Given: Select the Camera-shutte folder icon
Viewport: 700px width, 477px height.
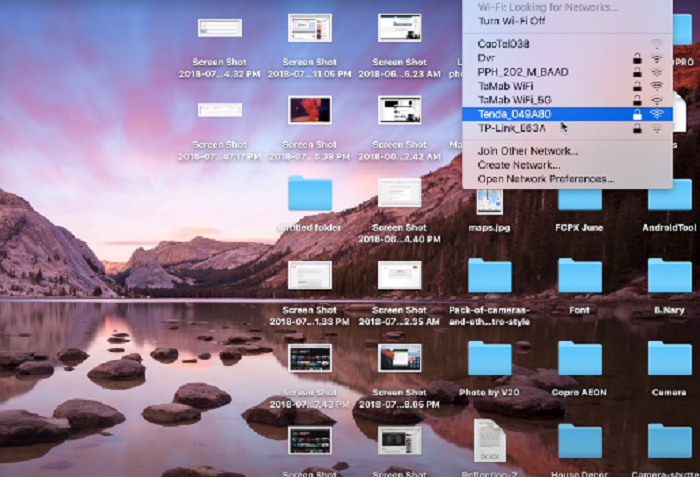Looking at the screenshot, I should coord(670,440).
